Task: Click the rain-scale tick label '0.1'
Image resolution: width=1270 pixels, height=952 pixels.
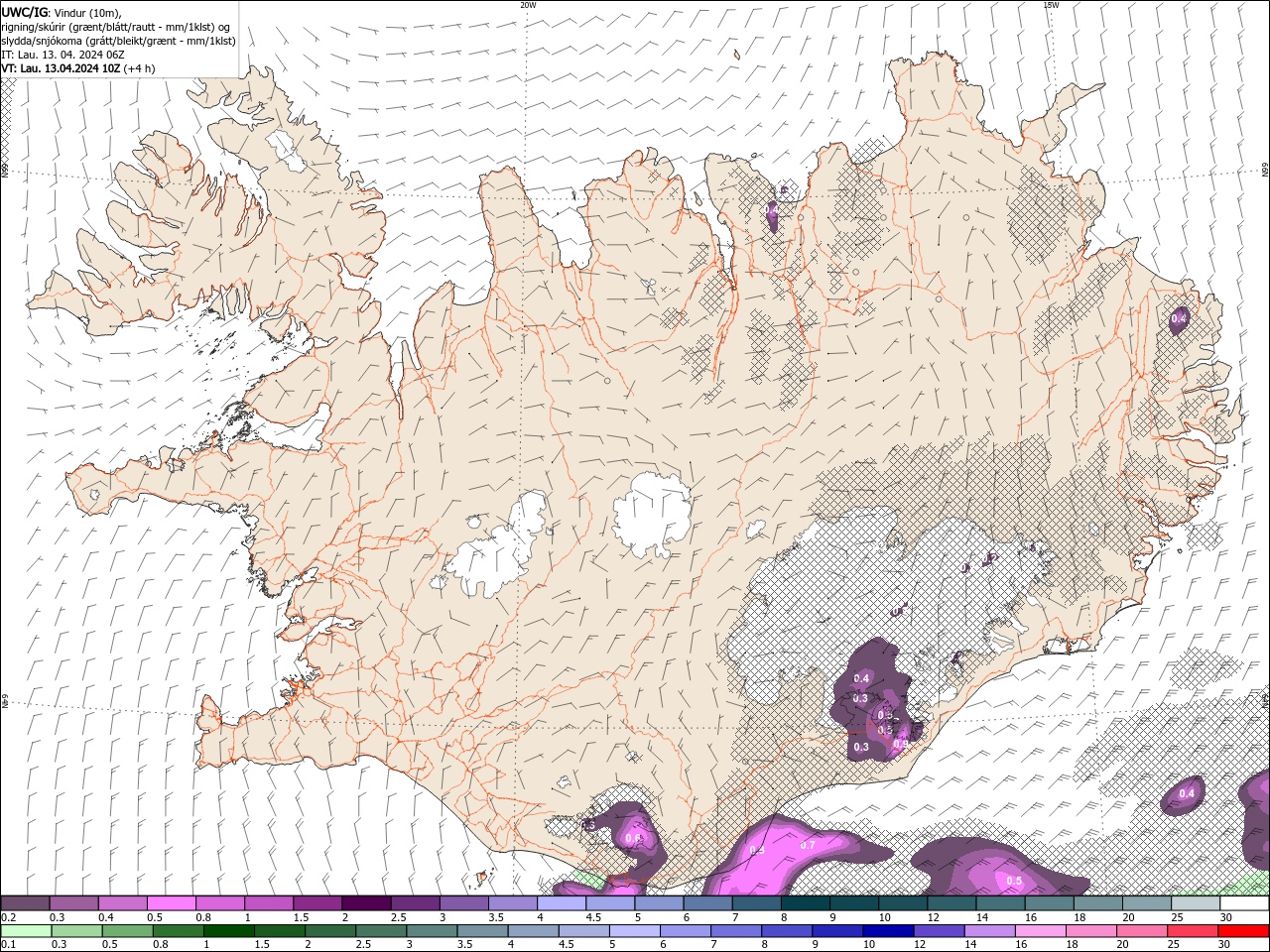Action: pos(9,944)
